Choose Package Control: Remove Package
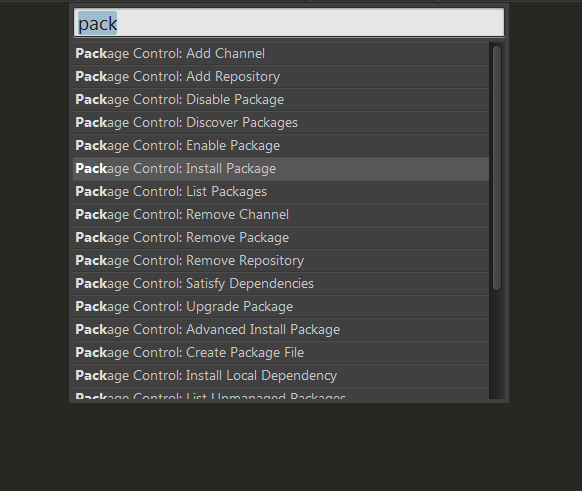 [281, 238]
